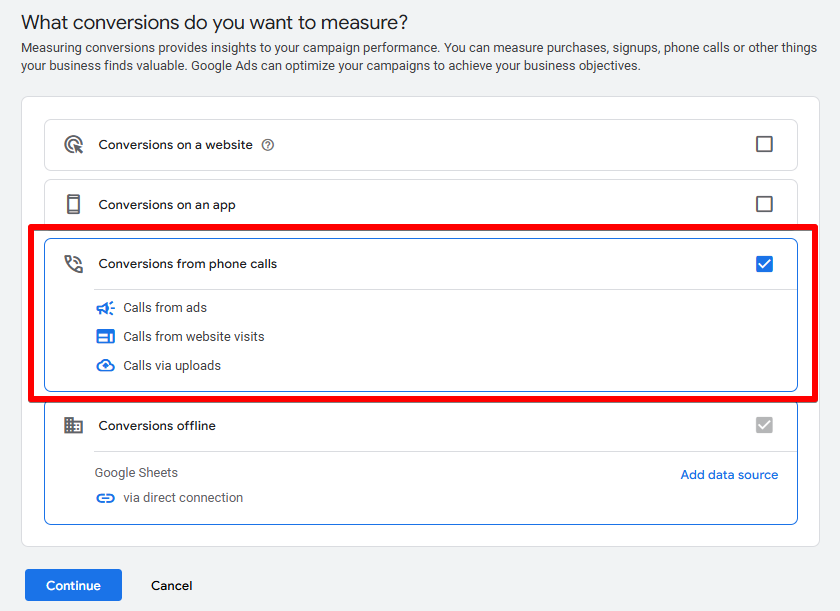Click the Google Sheets label
This screenshot has width=840, height=611.
pos(136,473)
